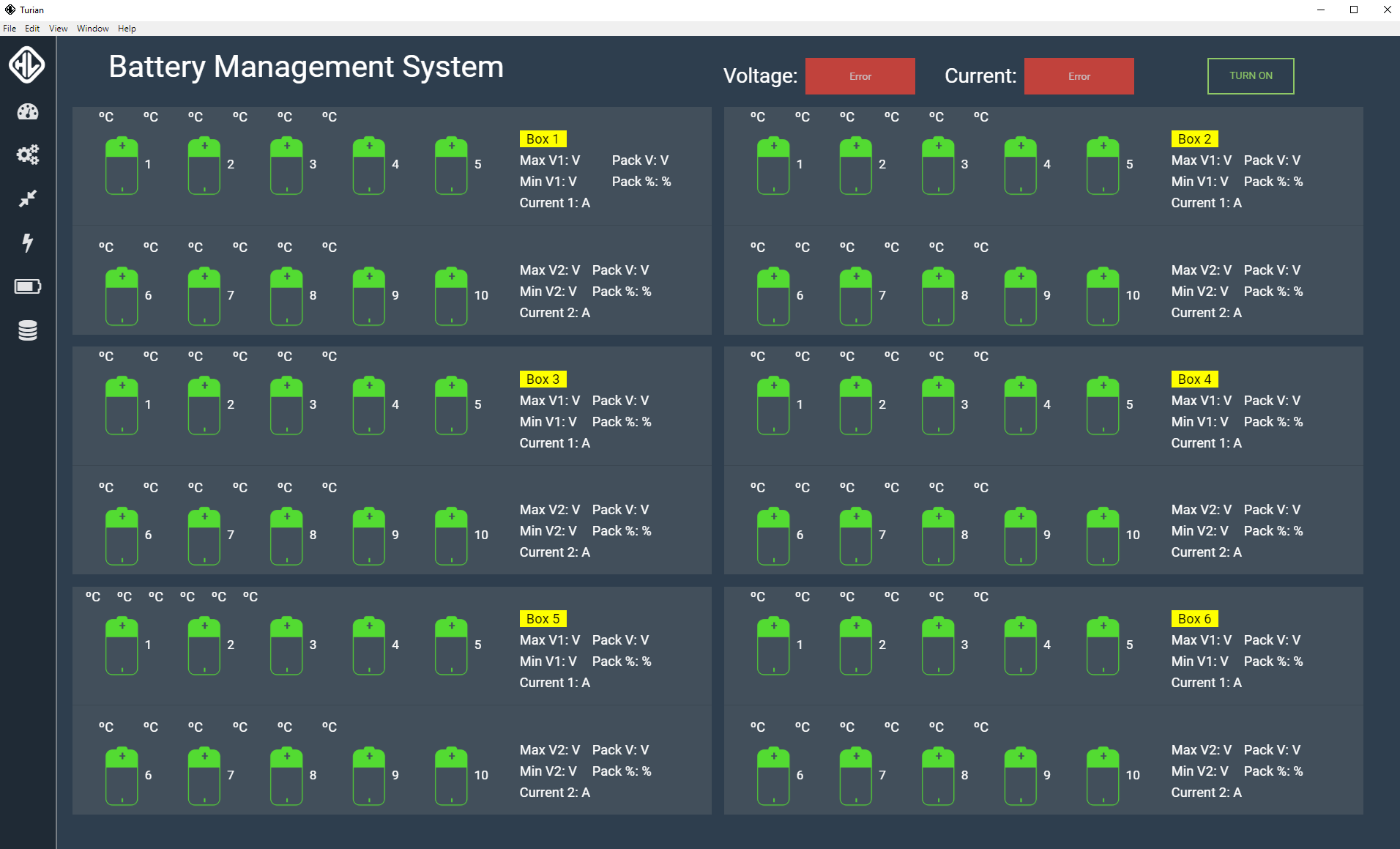Click the Battery Management System heading
The image size is (1400, 849).
[x=306, y=67]
